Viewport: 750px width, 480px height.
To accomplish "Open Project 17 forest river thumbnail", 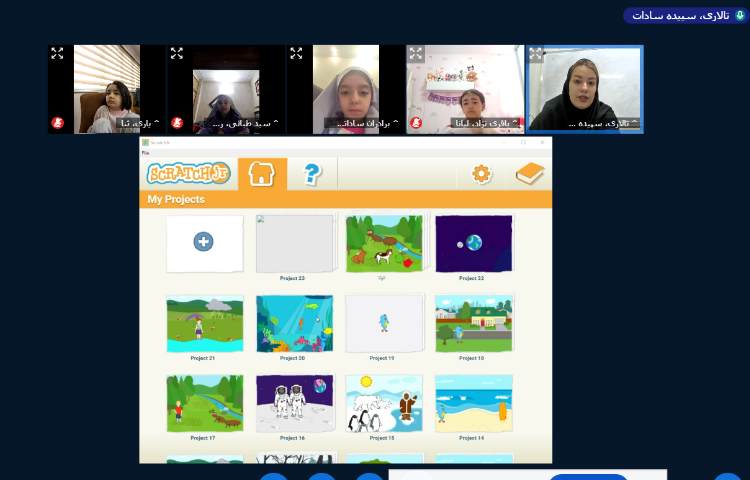I will point(205,404).
